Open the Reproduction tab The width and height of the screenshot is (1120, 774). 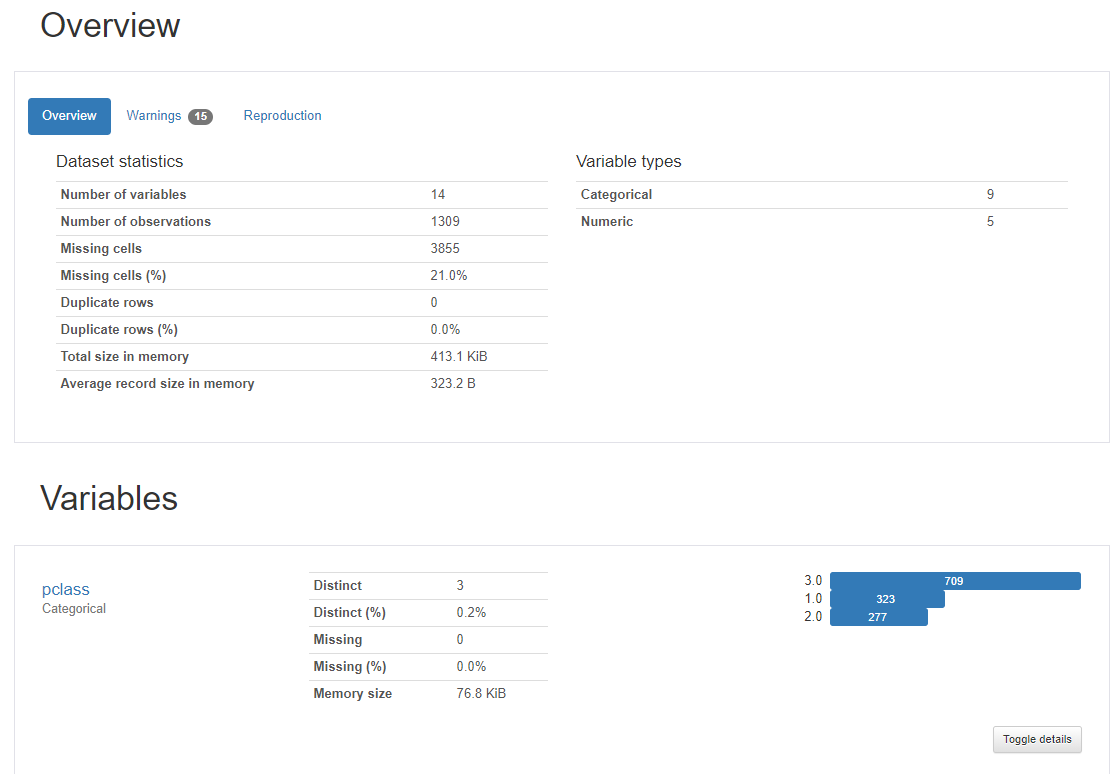coord(282,116)
